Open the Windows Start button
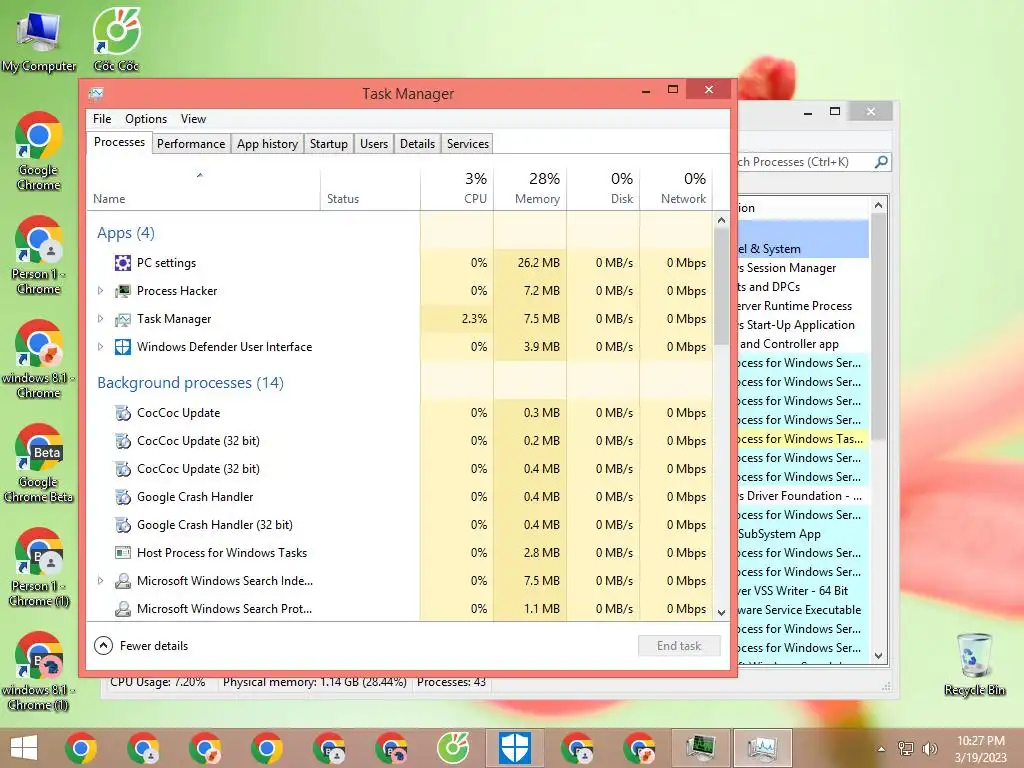The height and width of the screenshot is (768, 1024). (x=24, y=748)
